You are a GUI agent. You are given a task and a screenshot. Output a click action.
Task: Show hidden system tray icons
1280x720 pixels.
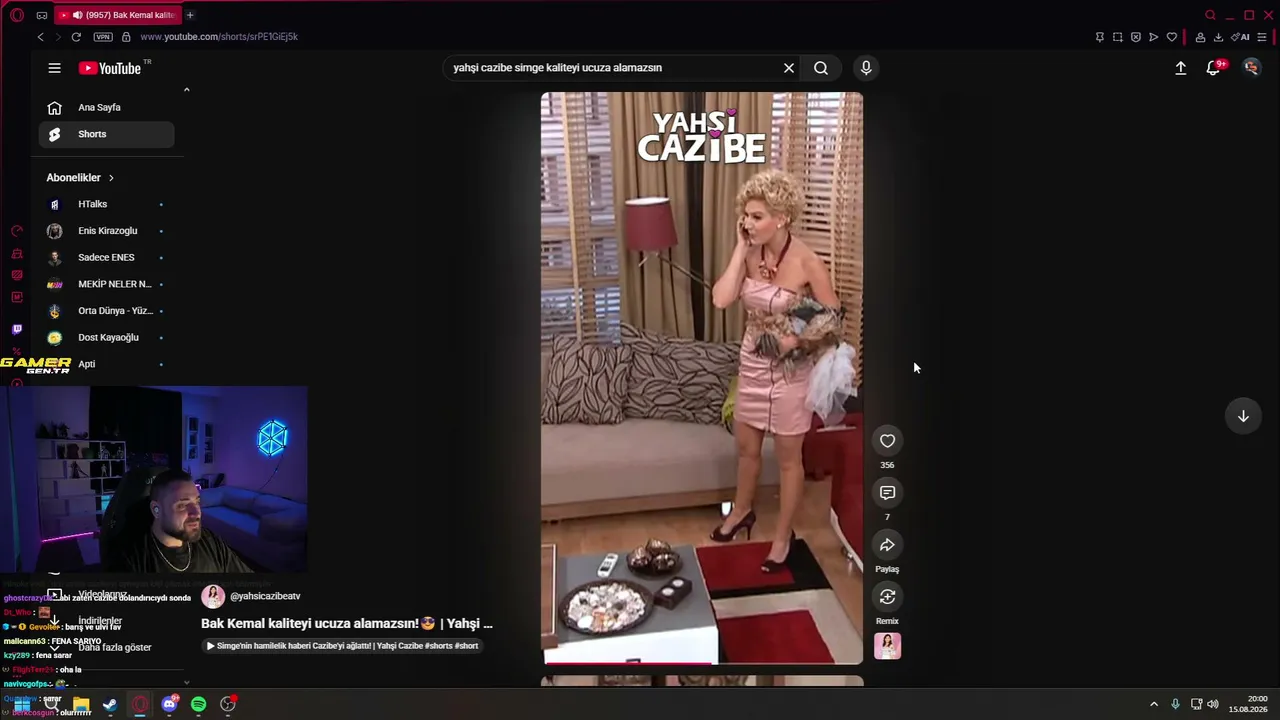click(x=1154, y=704)
